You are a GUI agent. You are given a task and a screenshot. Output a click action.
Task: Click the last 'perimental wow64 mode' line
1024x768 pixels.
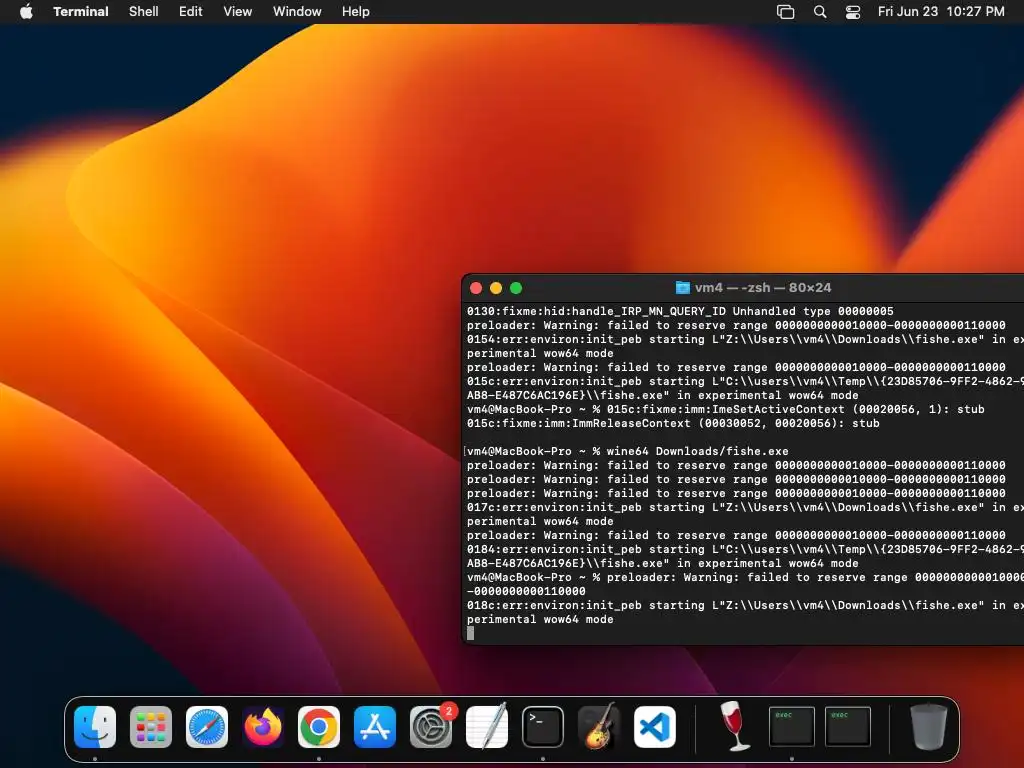pos(540,619)
